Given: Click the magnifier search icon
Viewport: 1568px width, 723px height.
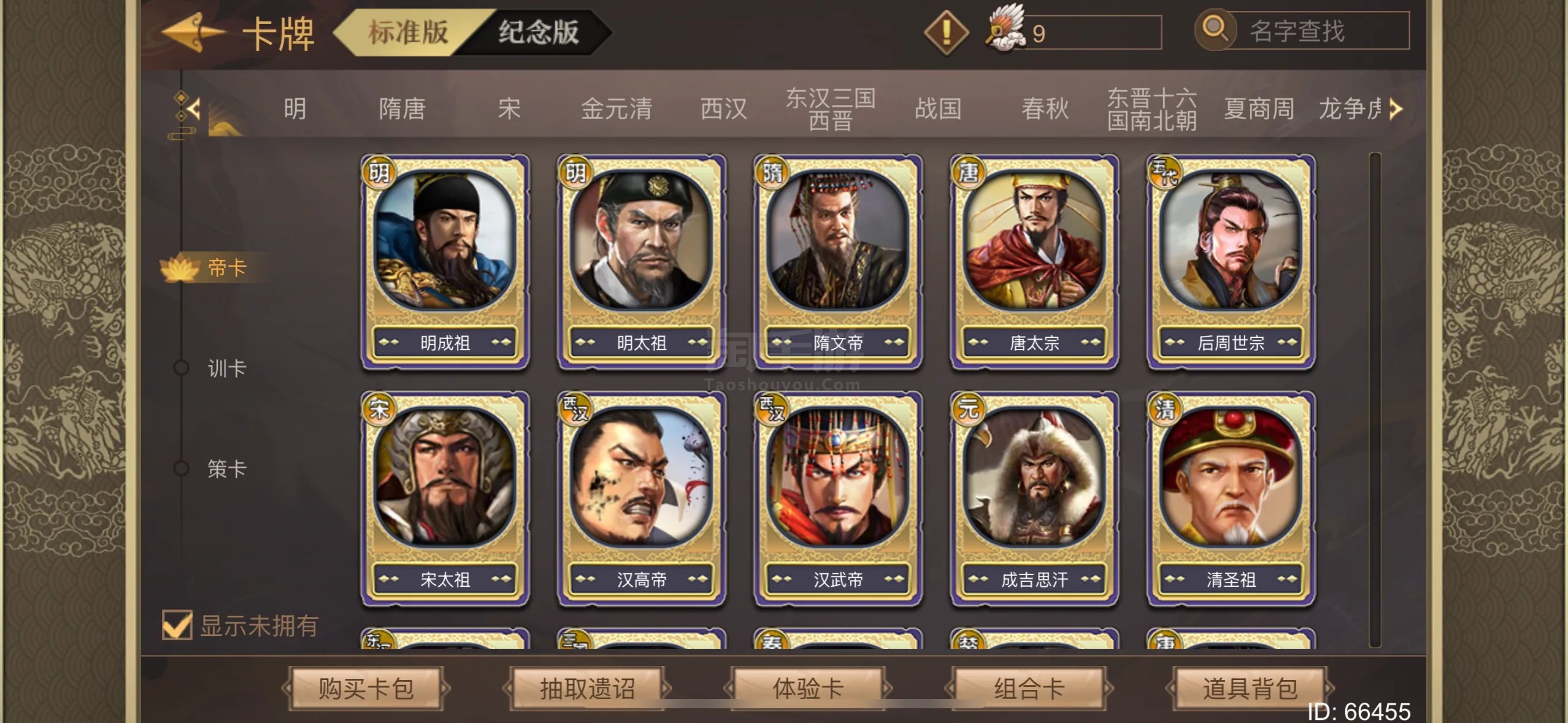Looking at the screenshot, I should [1214, 29].
